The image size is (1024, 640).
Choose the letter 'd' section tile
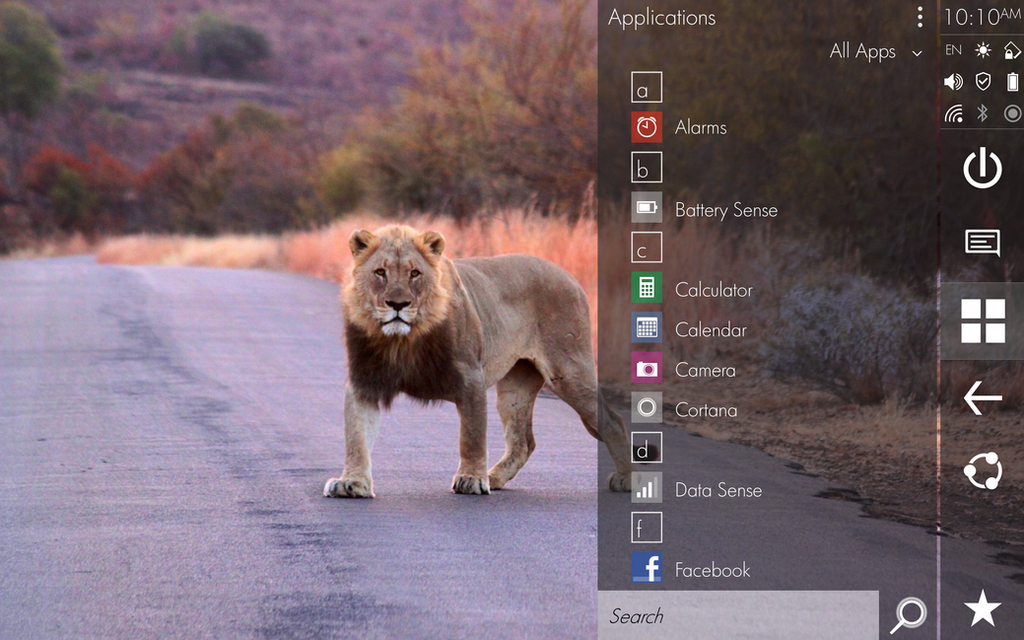(647, 448)
